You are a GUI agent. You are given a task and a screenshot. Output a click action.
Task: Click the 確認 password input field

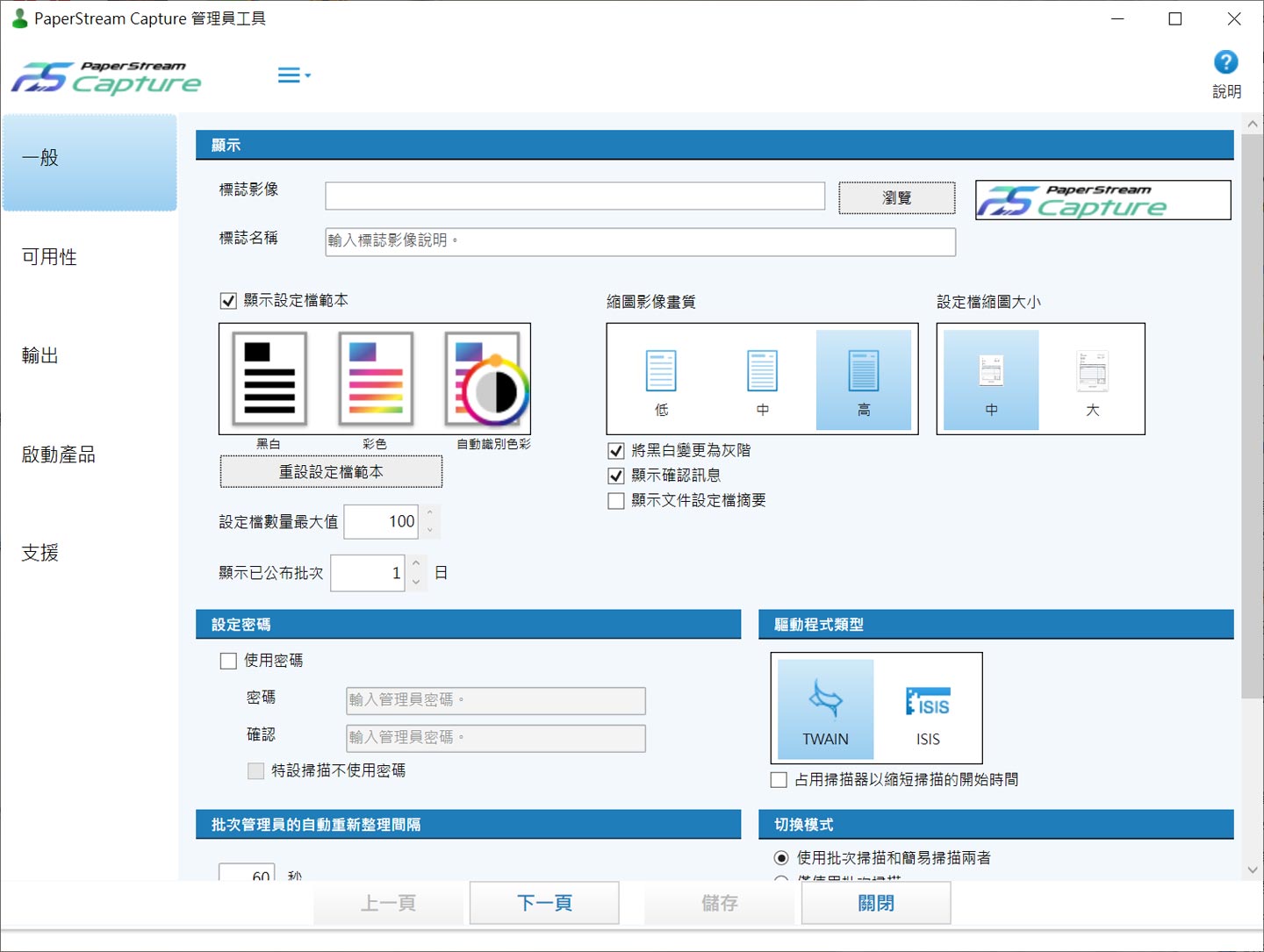pos(496,738)
